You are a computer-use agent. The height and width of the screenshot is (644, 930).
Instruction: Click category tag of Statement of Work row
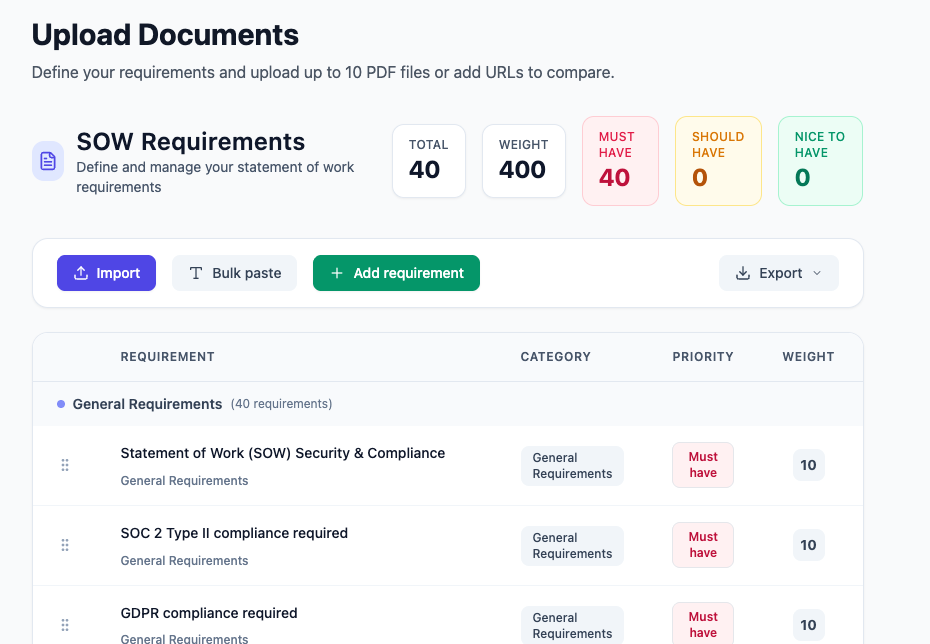pos(572,466)
